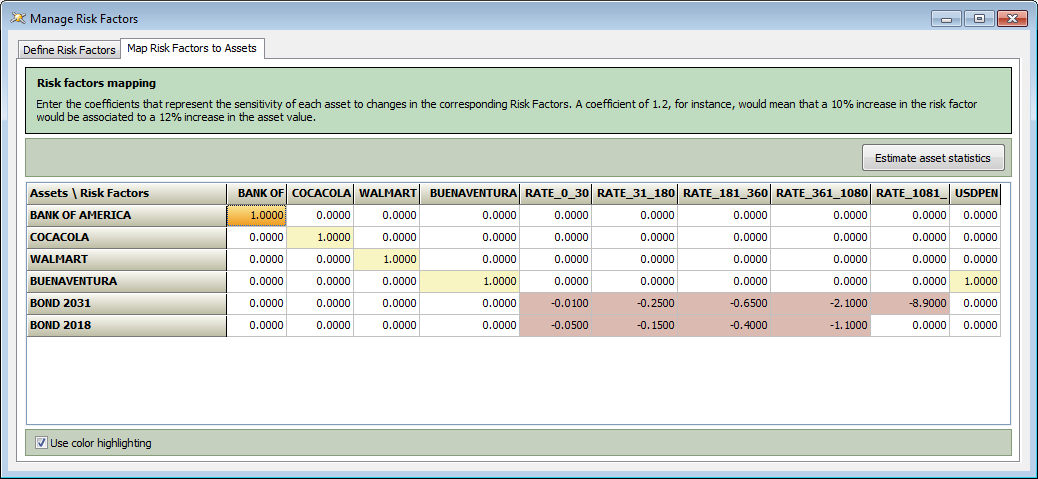Select the COCACOLA row header
1038x479 pixels.
[126, 238]
